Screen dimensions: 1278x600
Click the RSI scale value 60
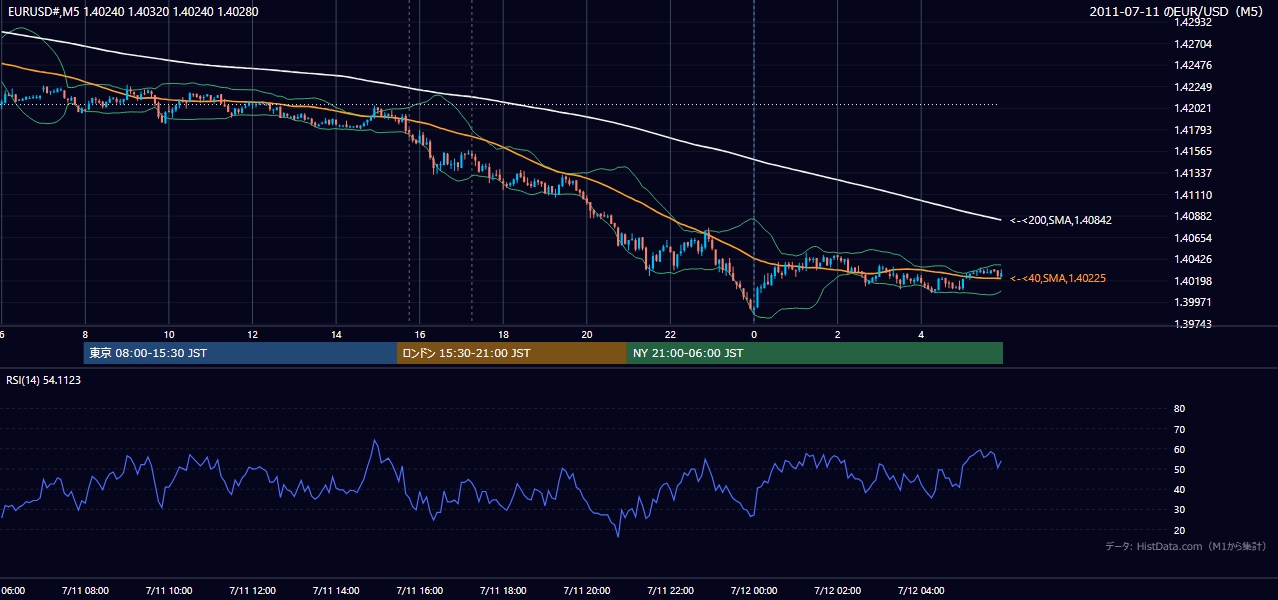(1179, 449)
